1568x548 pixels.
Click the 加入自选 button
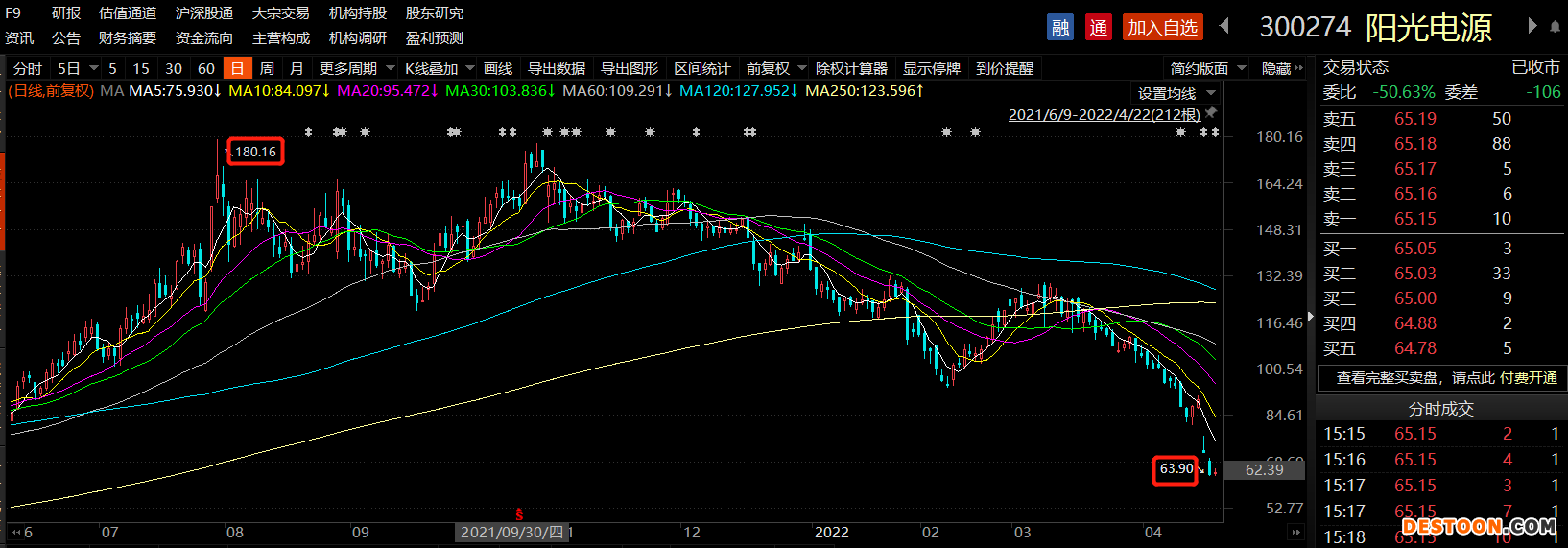pyautogui.click(x=1162, y=27)
